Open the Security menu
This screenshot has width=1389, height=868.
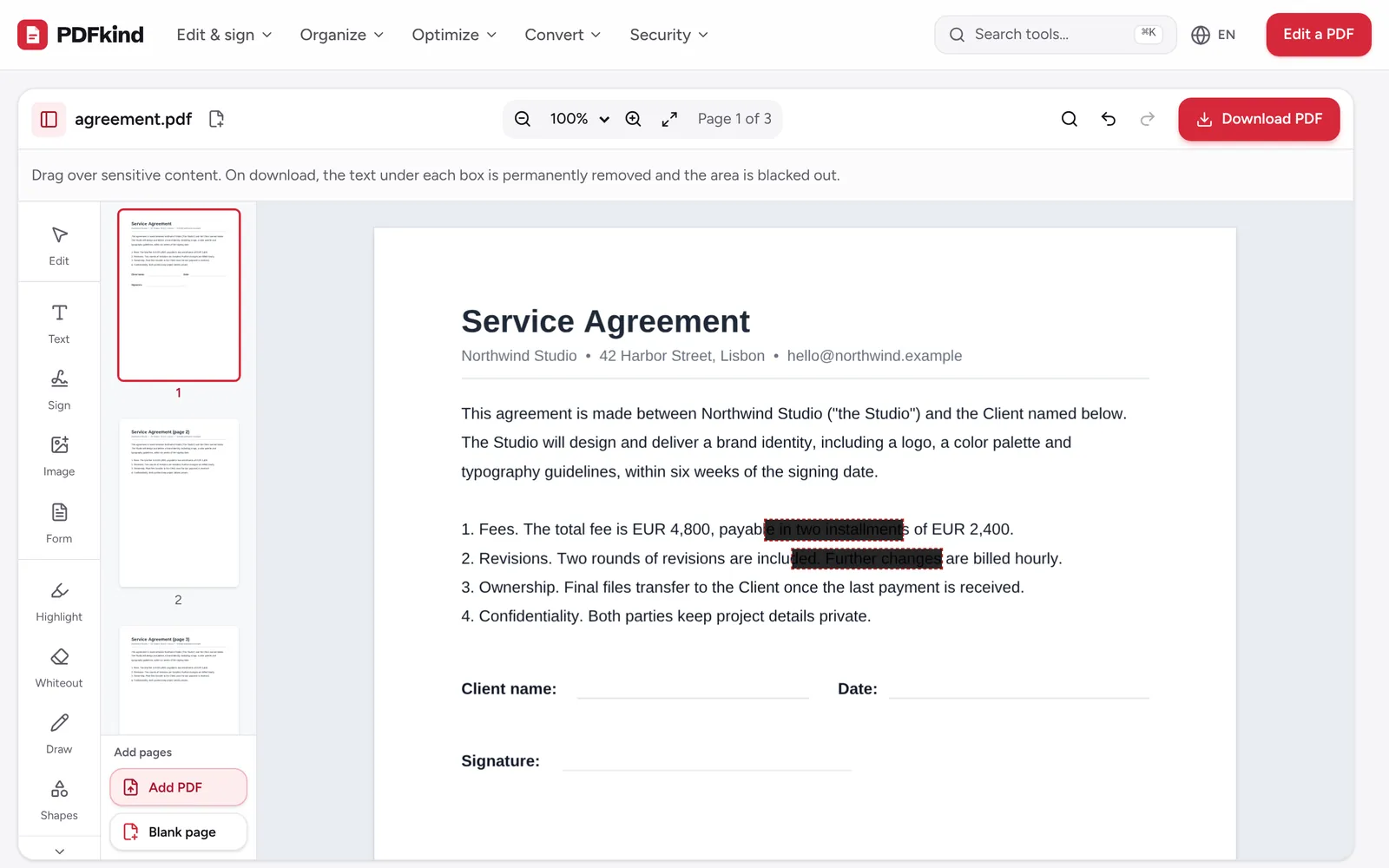click(668, 35)
